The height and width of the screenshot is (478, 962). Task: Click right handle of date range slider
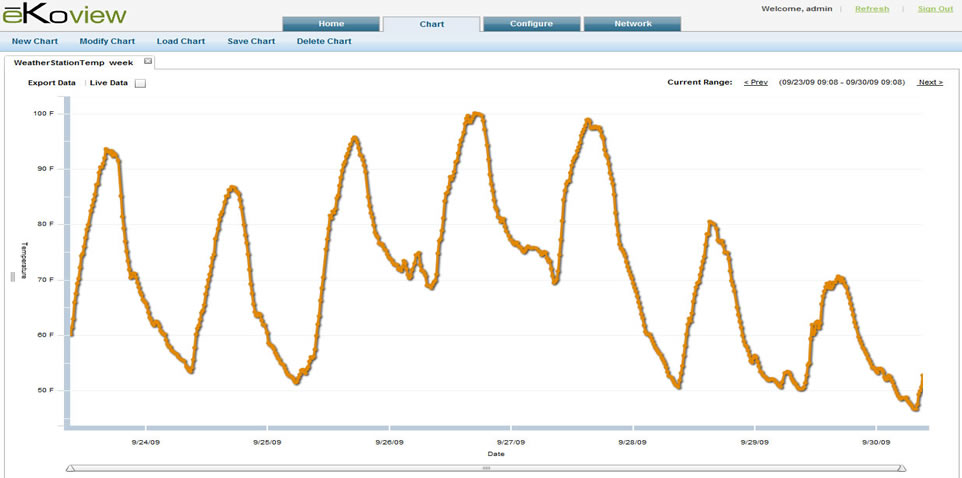click(x=902, y=467)
